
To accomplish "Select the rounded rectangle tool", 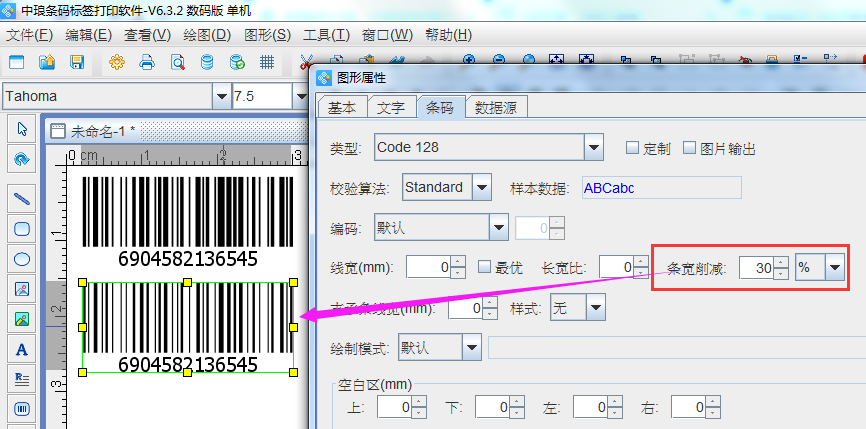I will (x=21, y=228).
